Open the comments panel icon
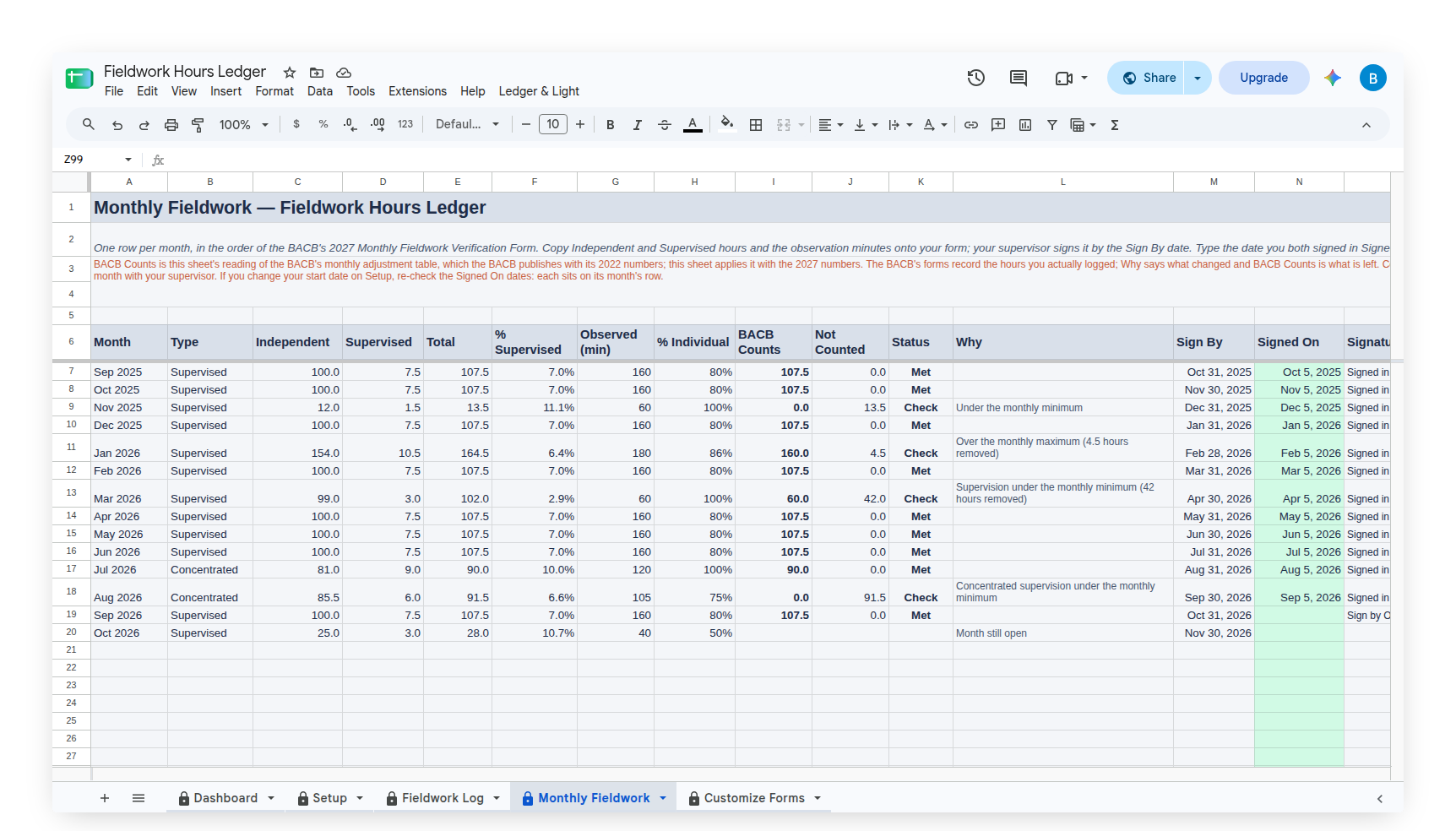1456x831 pixels. click(x=1019, y=78)
